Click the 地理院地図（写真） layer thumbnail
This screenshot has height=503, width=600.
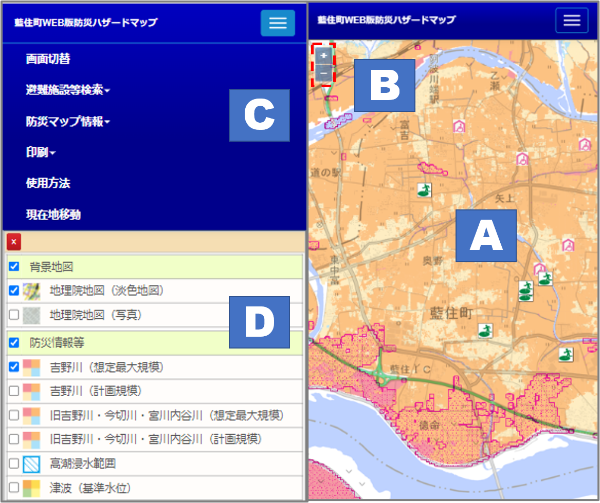31,315
